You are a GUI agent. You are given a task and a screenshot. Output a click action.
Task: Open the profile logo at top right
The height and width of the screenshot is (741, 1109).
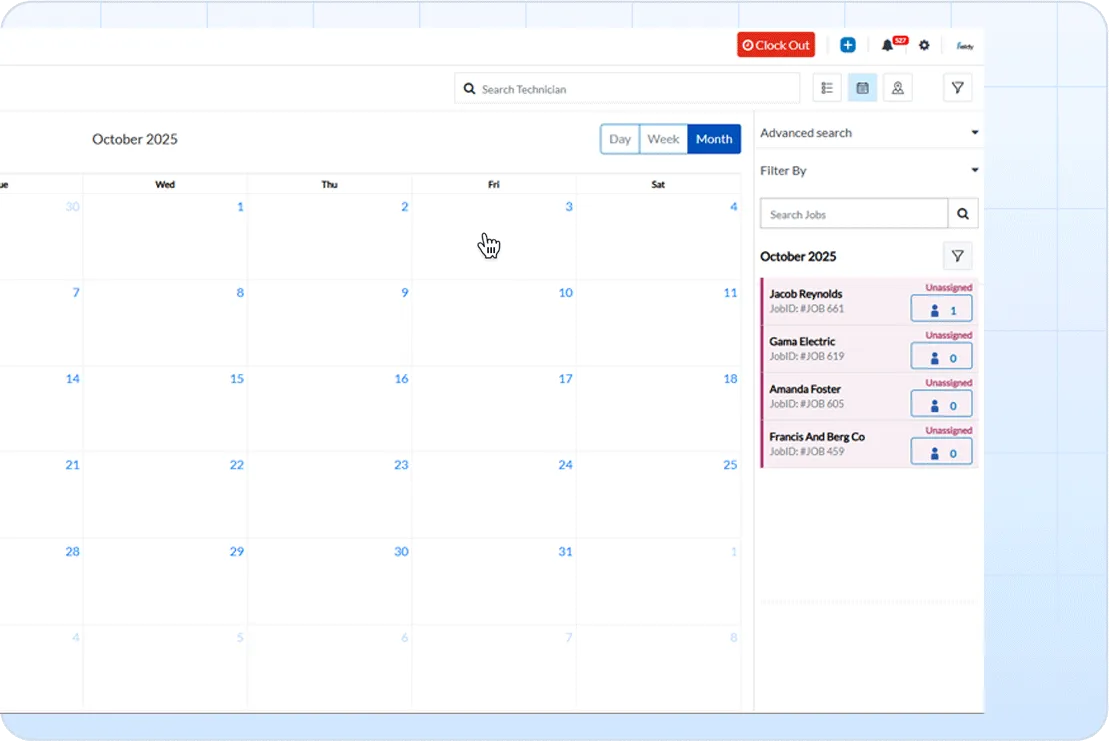tap(965, 46)
